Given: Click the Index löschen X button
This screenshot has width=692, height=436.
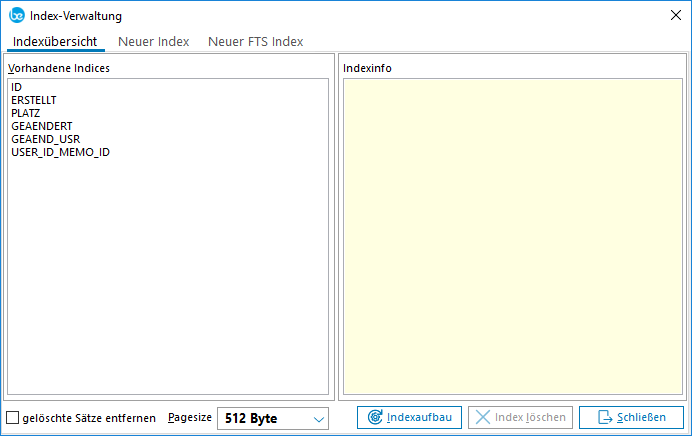Looking at the screenshot, I should pos(521,417).
